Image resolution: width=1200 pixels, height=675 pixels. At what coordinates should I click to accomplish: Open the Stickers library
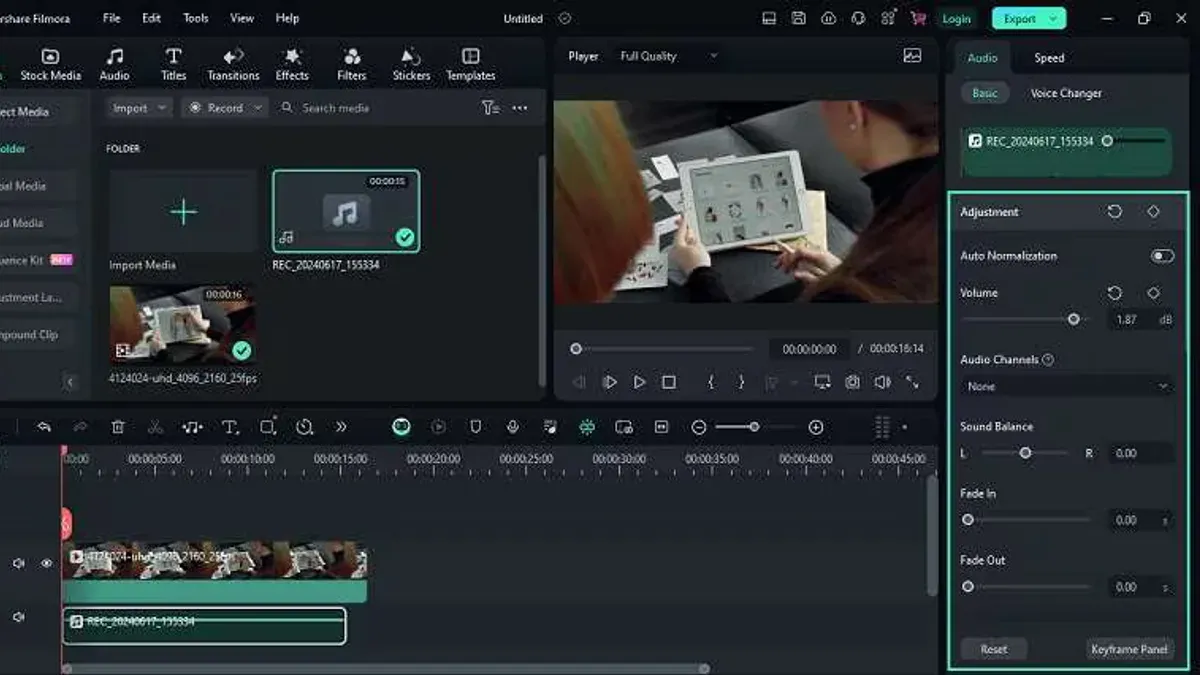coord(411,65)
